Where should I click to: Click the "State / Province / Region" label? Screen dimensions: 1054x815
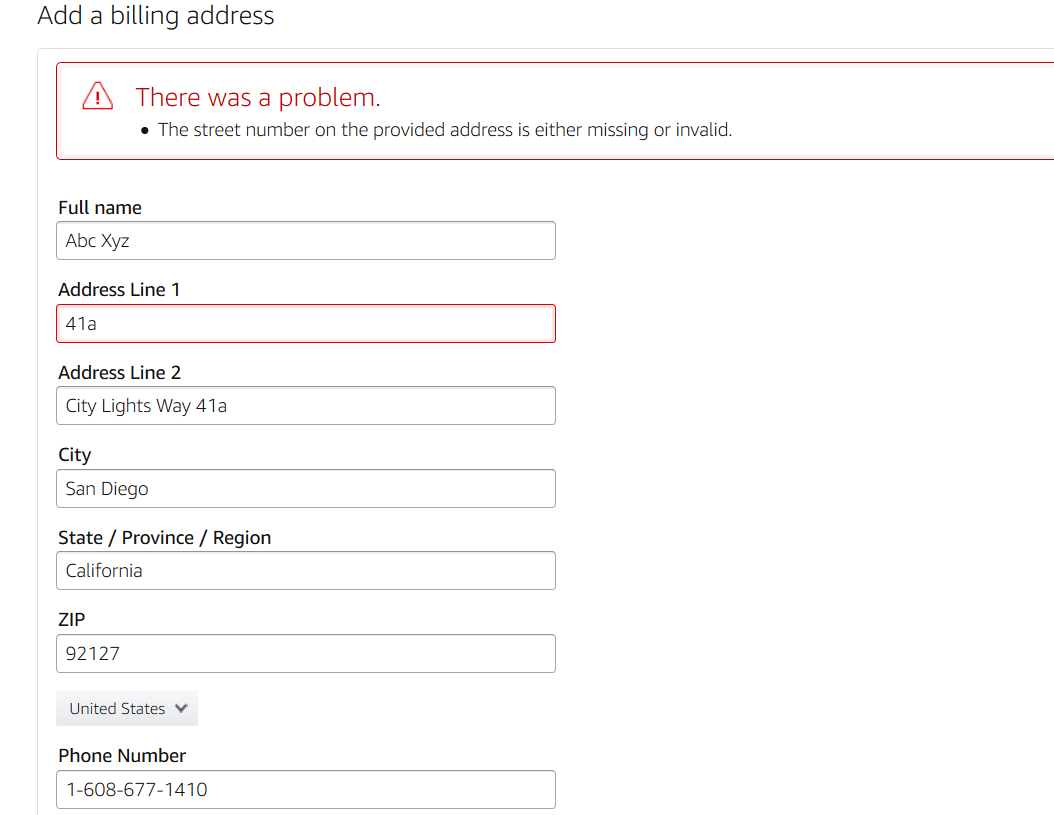click(x=165, y=538)
